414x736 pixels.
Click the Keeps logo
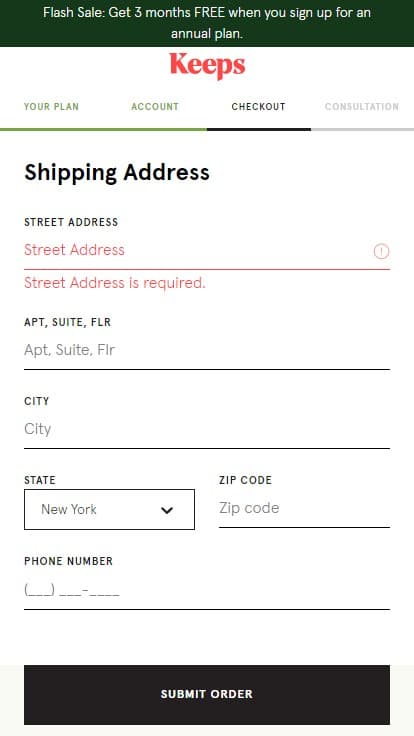pos(207,66)
